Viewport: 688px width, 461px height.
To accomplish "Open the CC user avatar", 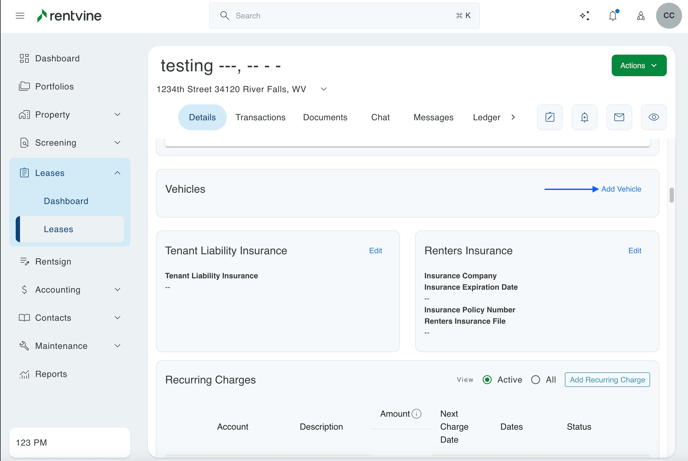I will pos(669,16).
